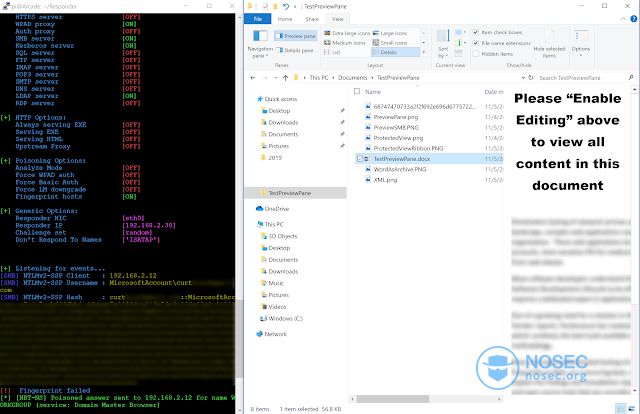Uncheck the TestPreviewPane.docx item checkbox
This screenshot has height=414, width=640.
coord(359,159)
